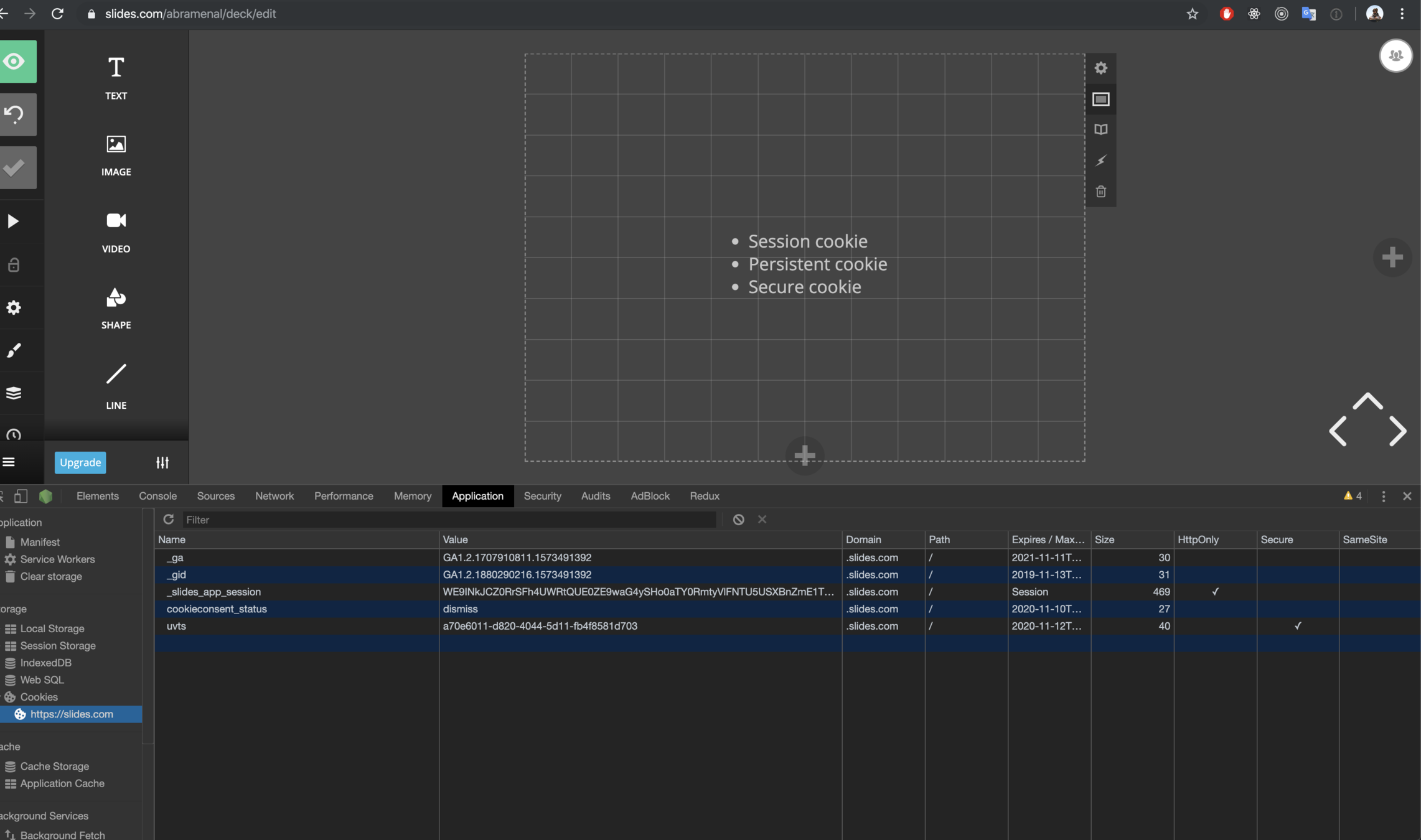Expand the Cookies tree item

39,697
